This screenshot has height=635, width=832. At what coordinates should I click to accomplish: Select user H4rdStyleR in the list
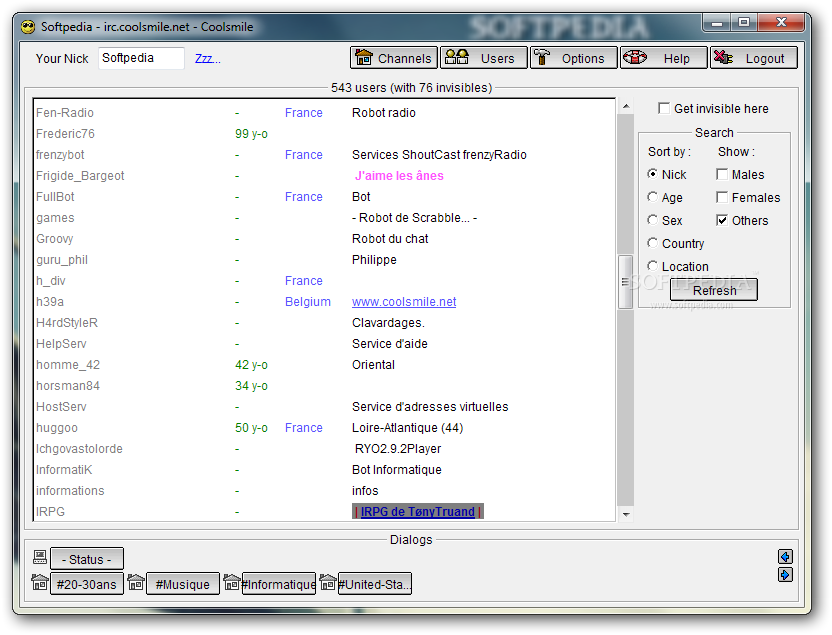pyautogui.click(x=67, y=323)
